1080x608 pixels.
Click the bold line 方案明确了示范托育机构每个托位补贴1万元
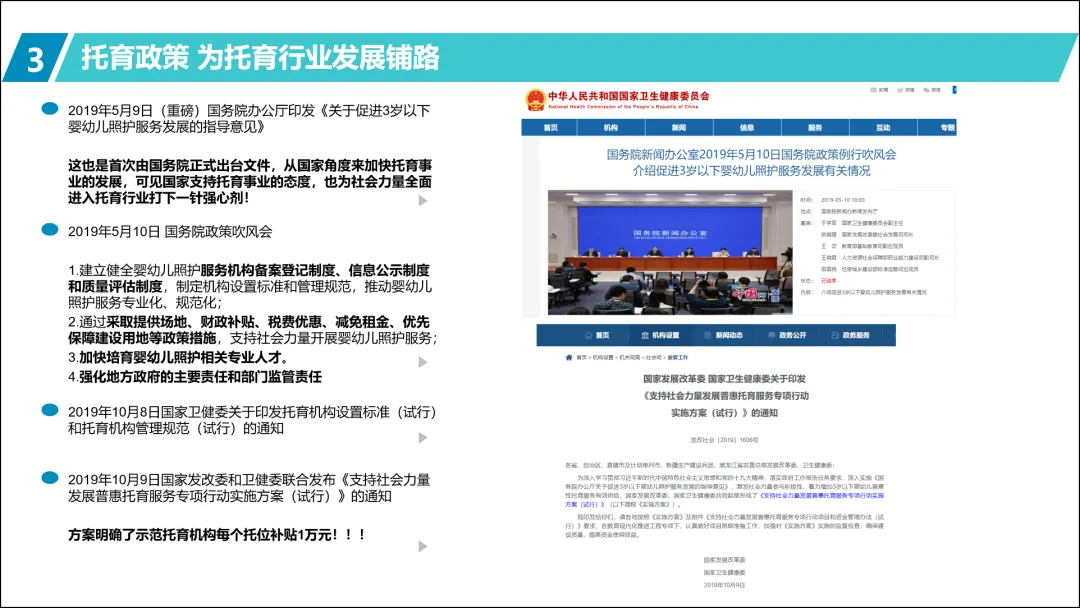(217, 535)
